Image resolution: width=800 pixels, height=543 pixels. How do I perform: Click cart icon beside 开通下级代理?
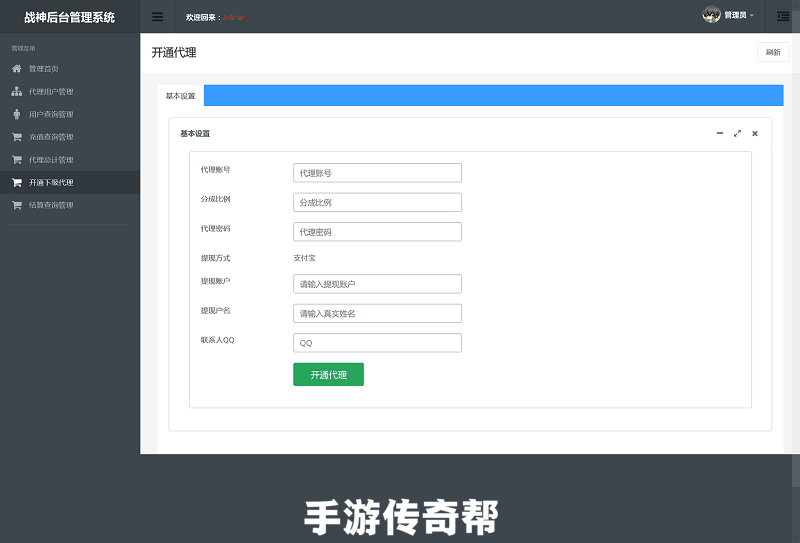coord(17,182)
